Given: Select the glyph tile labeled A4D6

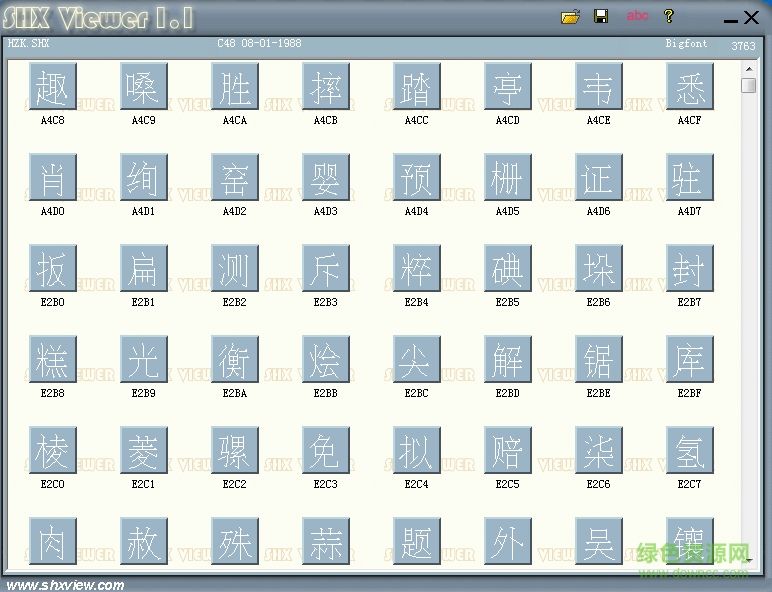Looking at the screenshot, I should pos(598,178).
